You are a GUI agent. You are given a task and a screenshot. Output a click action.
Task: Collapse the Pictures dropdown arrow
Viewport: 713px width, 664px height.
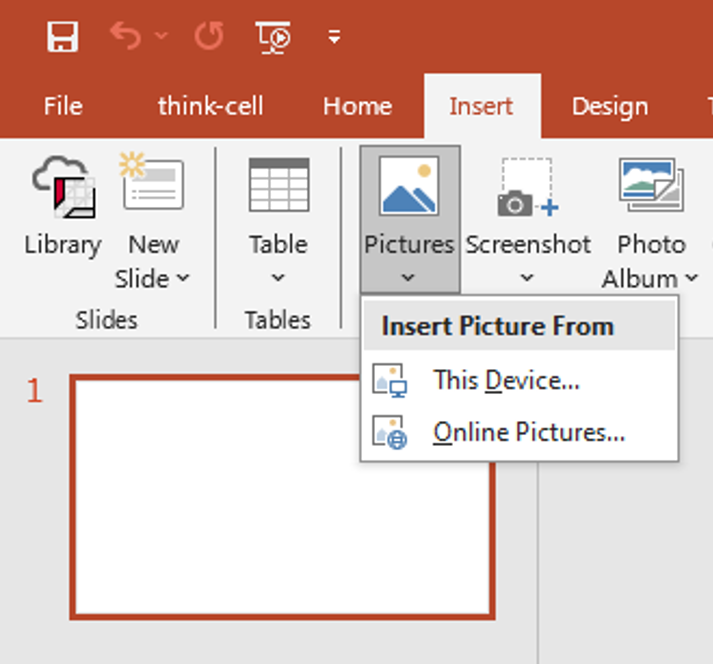pos(408,277)
